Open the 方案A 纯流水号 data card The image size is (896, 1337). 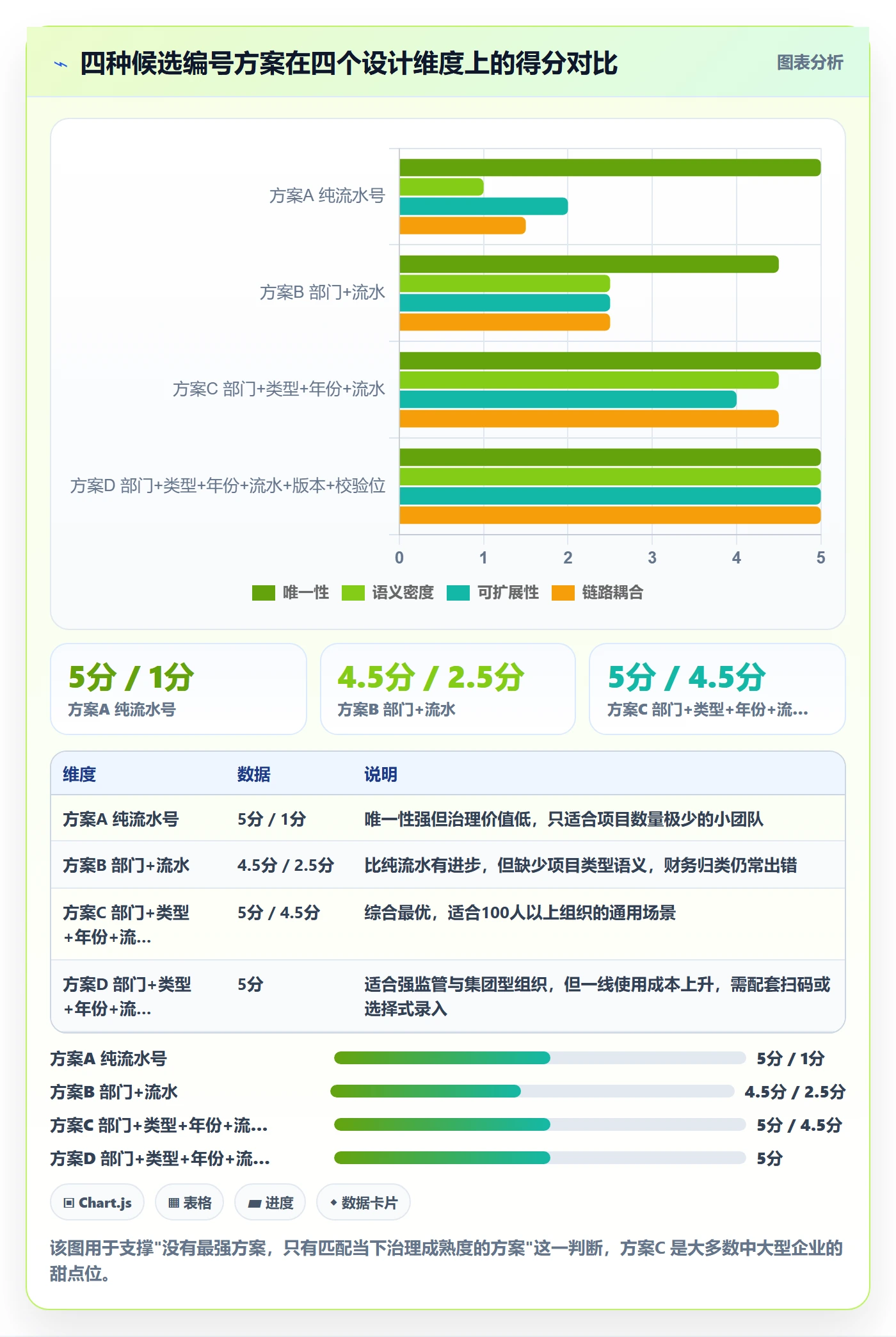coord(179,689)
